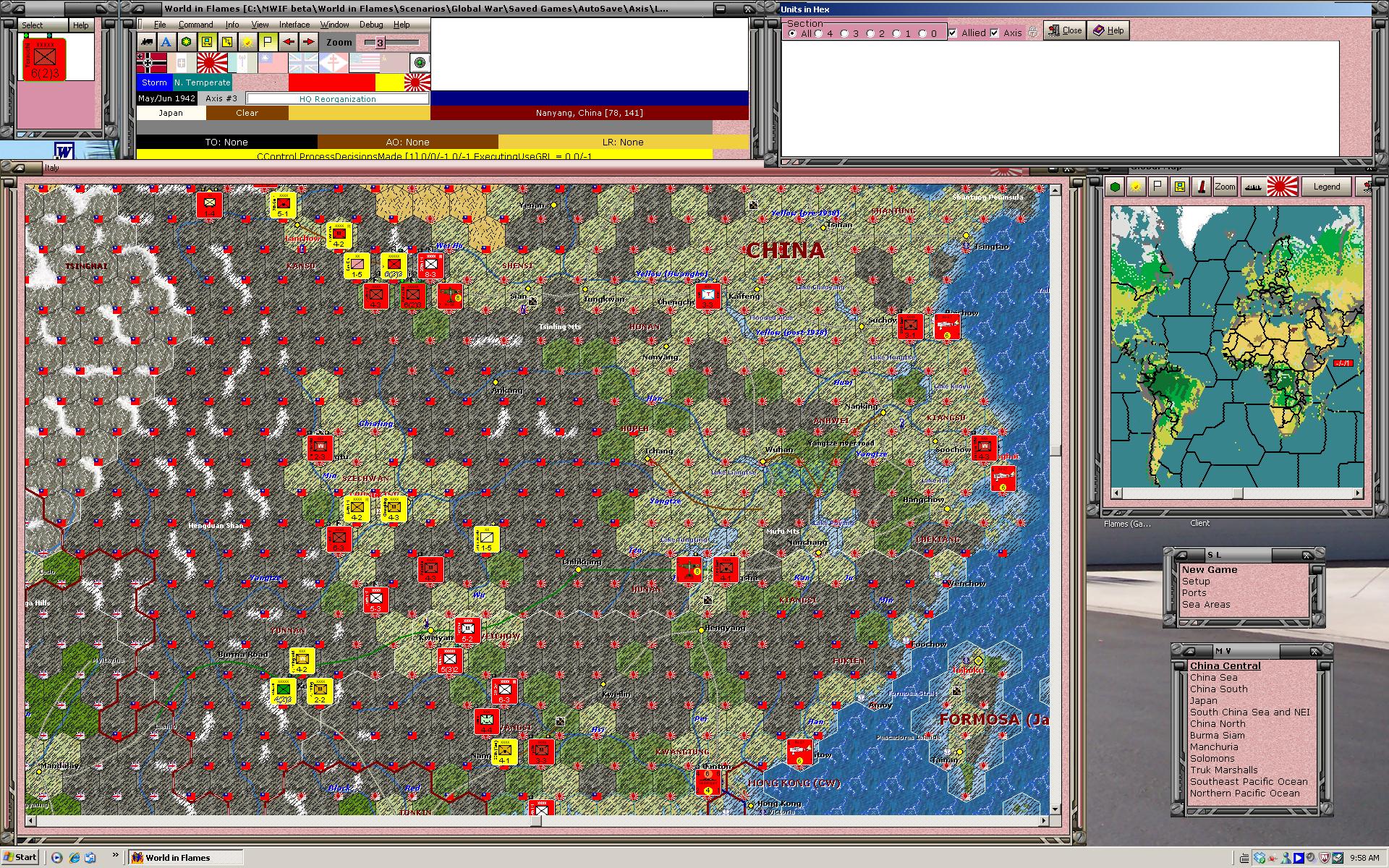The width and height of the screenshot is (1389, 868).
Task: Click the yellow sun weather toolbar icon
Action: point(247,42)
